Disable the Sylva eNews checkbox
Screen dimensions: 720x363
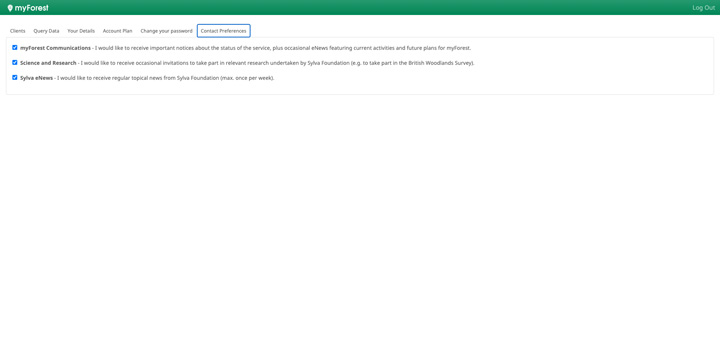pyautogui.click(x=15, y=78)
